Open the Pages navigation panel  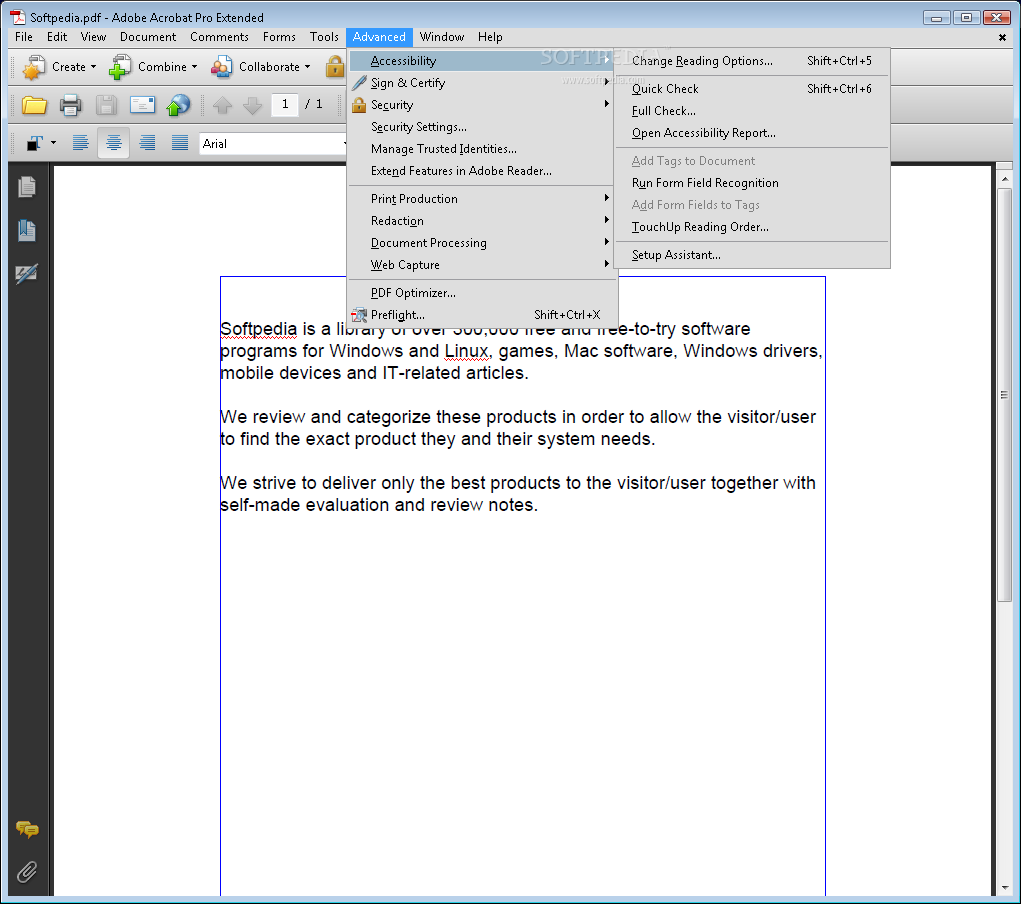[27, 187]
